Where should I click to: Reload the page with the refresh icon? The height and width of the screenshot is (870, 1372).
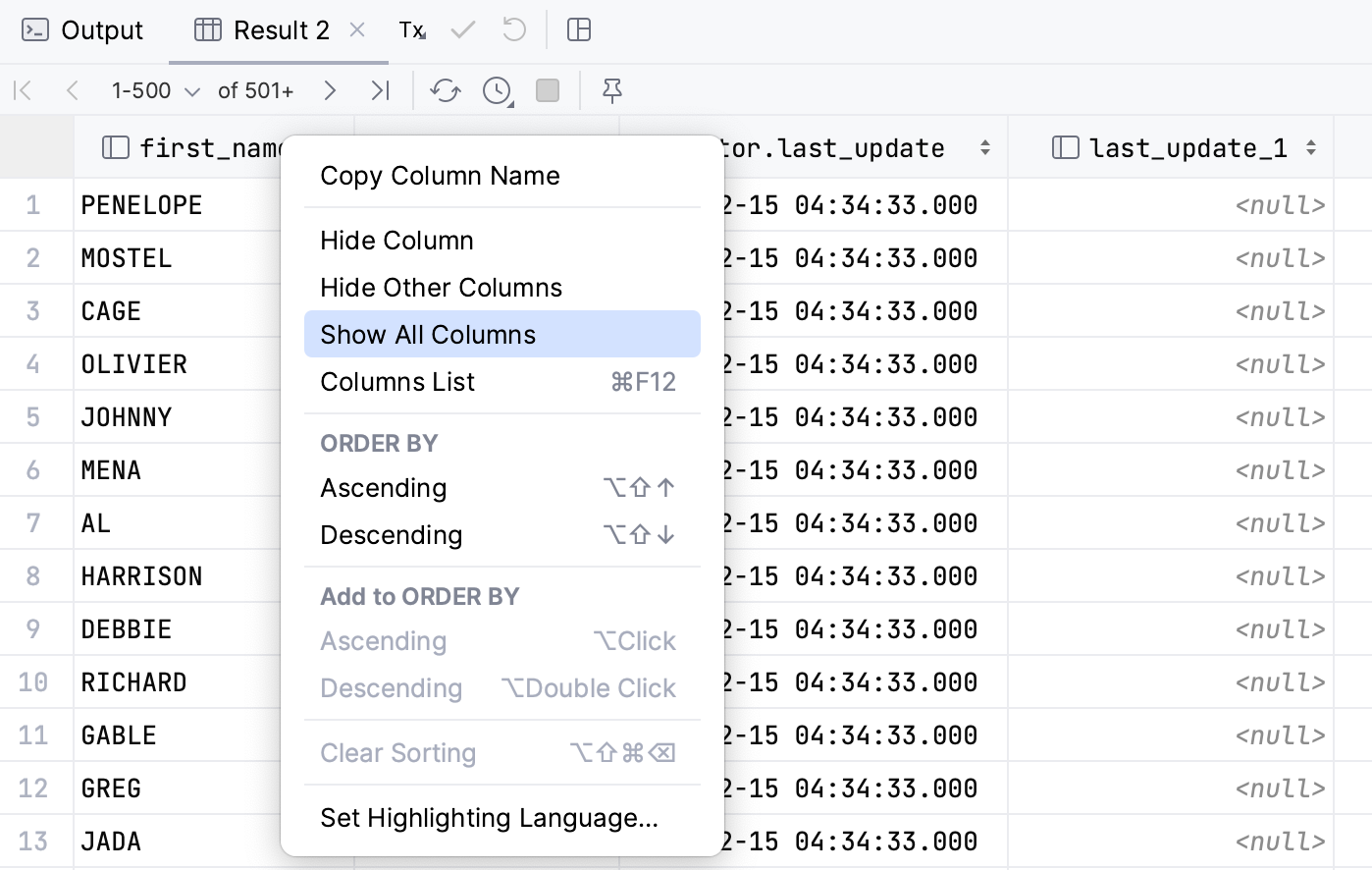click(445, 91)
